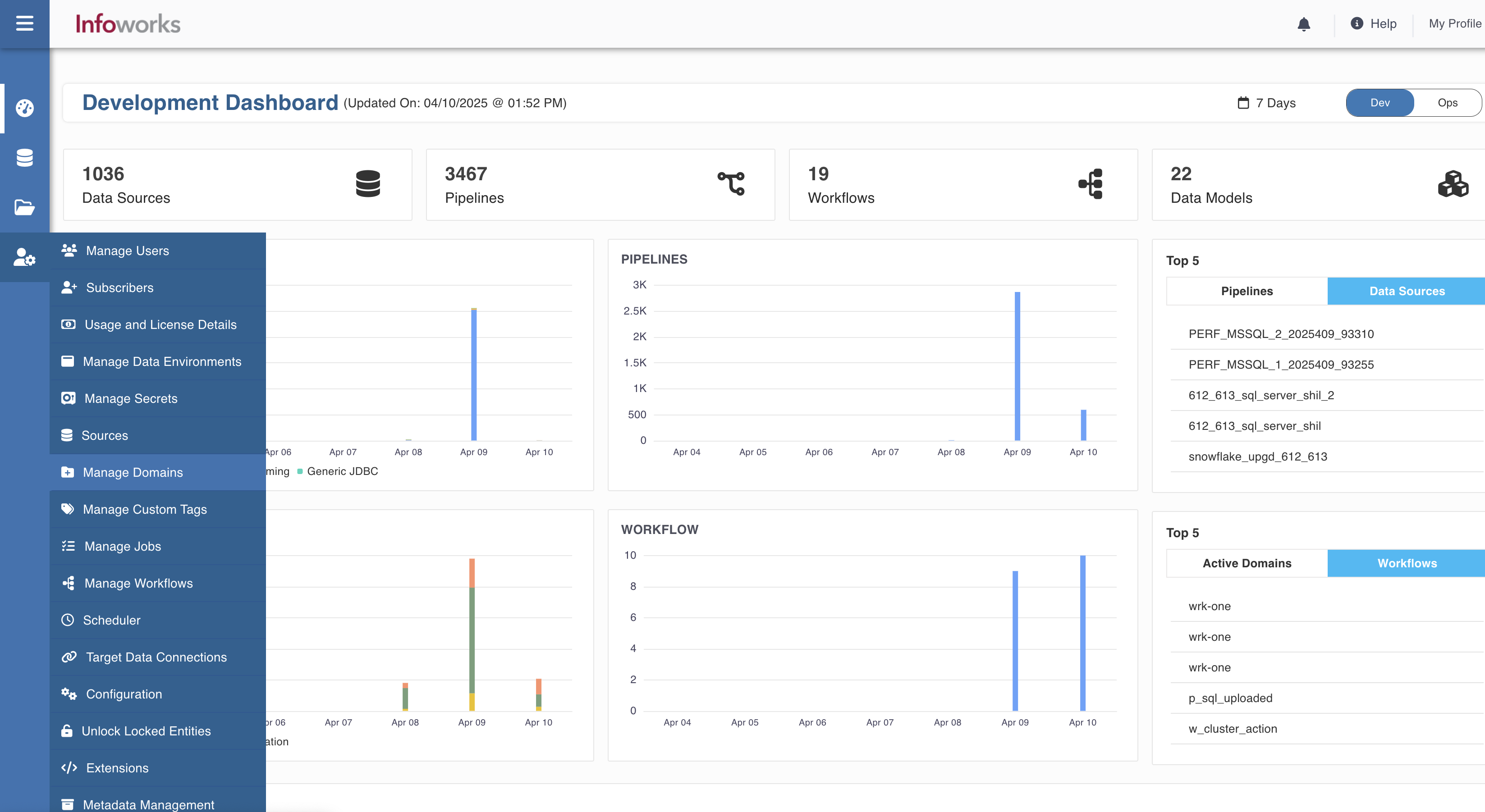The image size is (1485, 812).
Task: Open the 7 Days date range selector
Action: point(1266,103)
